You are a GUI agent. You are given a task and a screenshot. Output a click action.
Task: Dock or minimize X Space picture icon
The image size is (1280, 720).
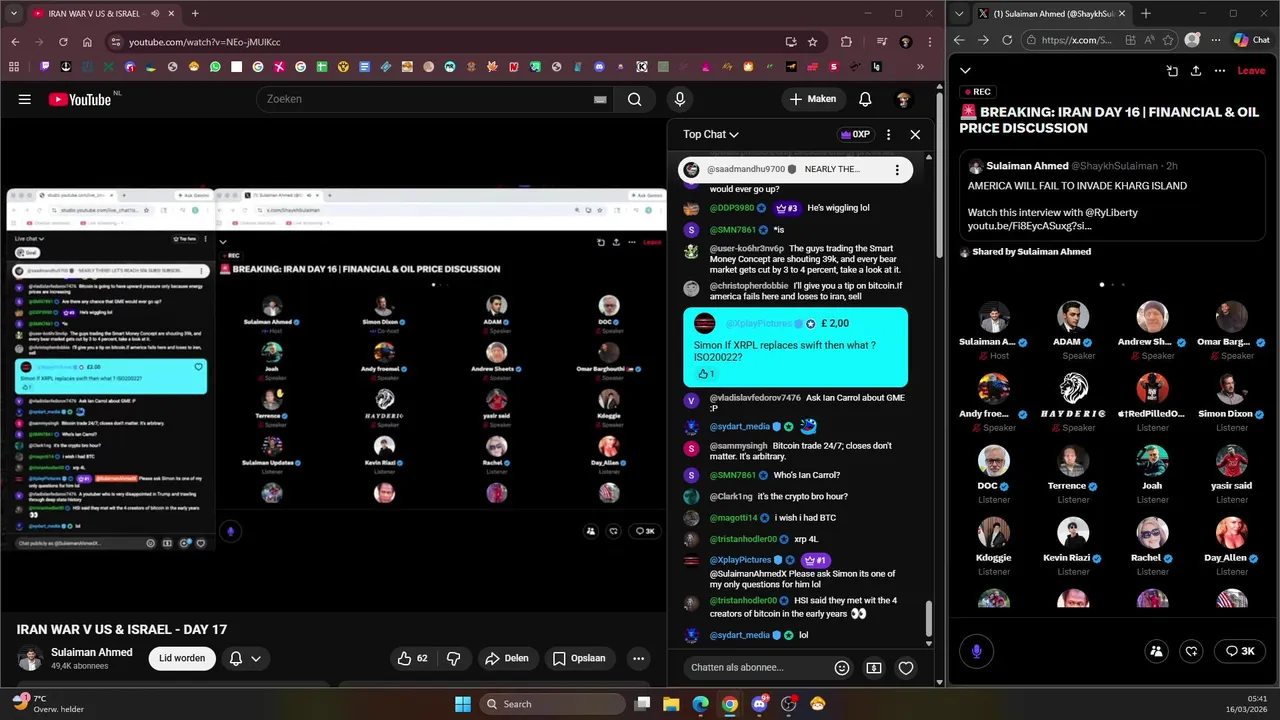[1172, 71]
